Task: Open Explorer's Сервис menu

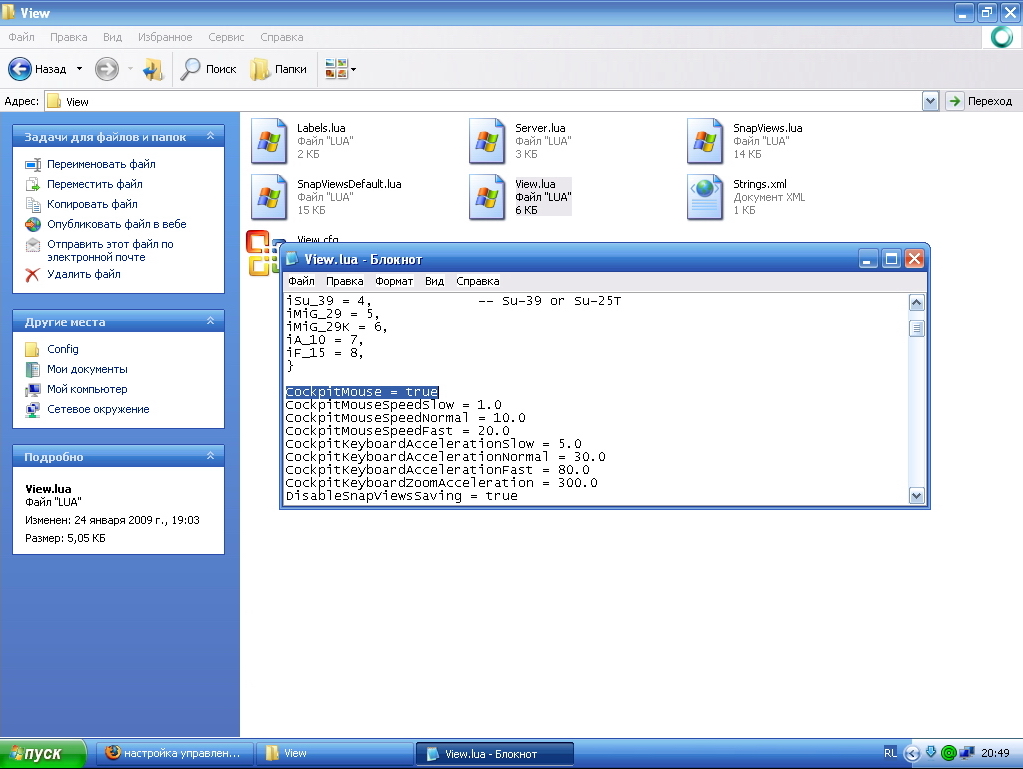Action: coord(226,37)
